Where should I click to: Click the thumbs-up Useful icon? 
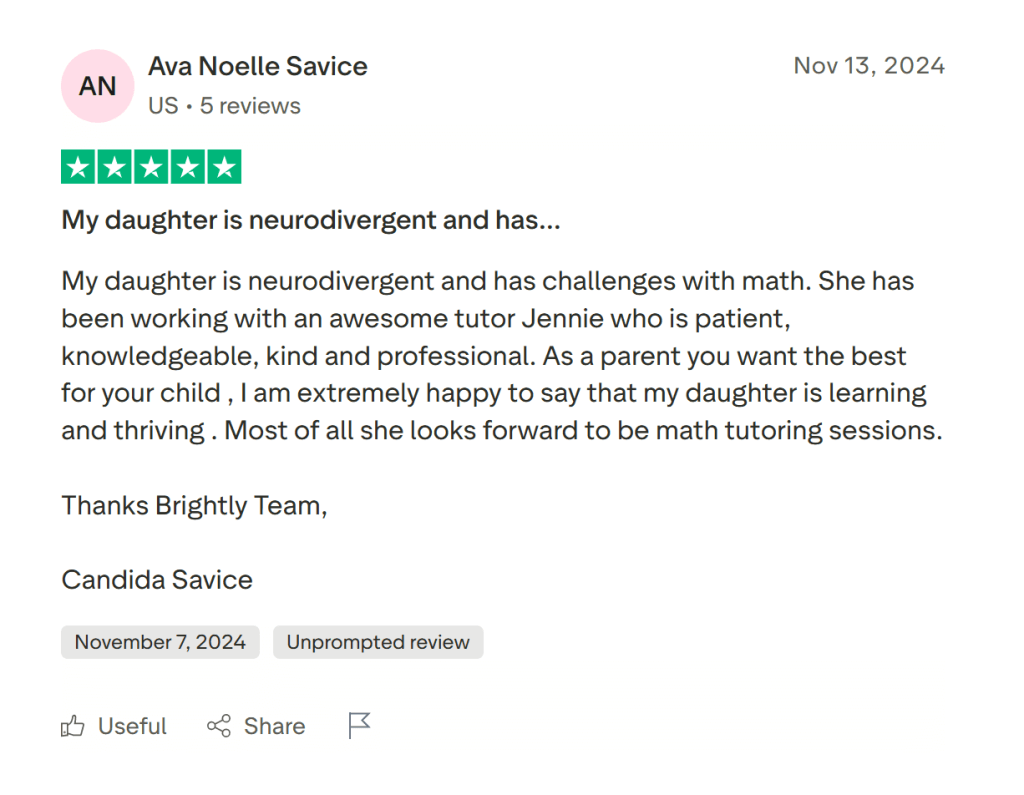click(x=73, y=726)
